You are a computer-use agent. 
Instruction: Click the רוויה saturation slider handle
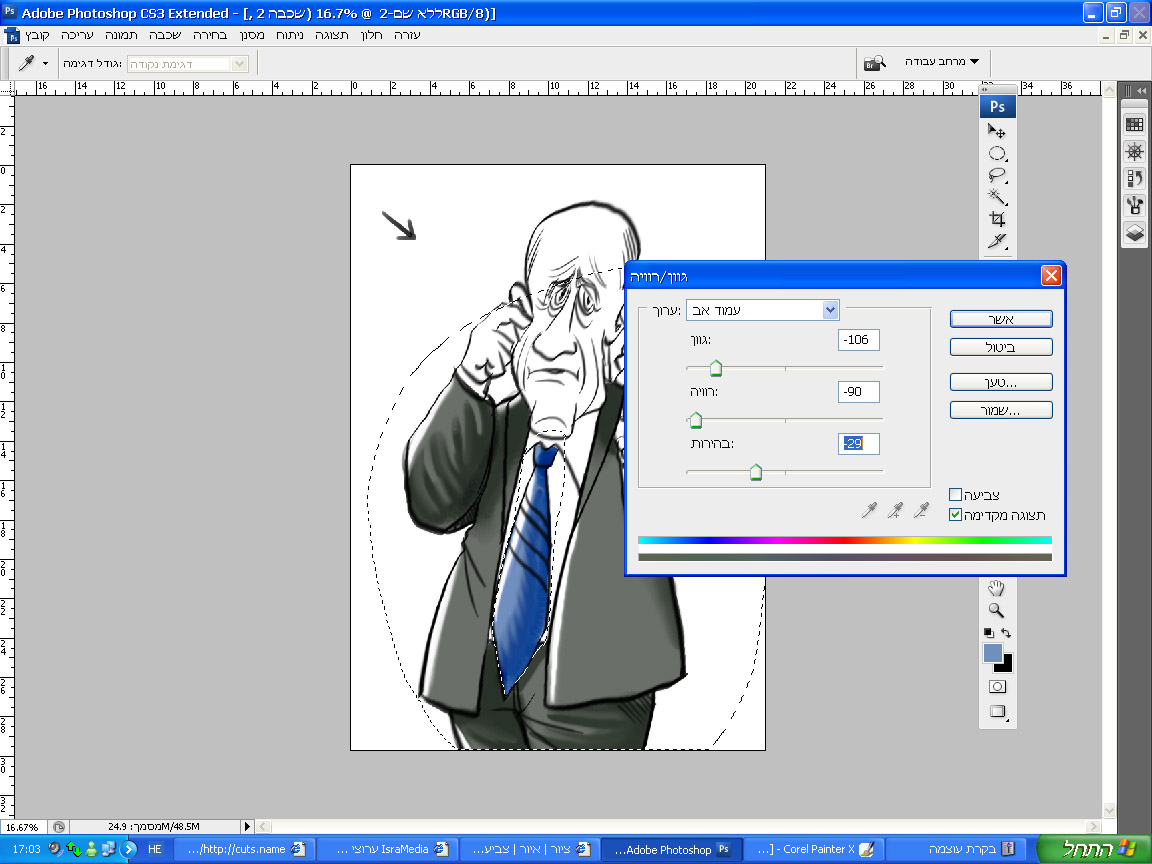pos(696,420)
